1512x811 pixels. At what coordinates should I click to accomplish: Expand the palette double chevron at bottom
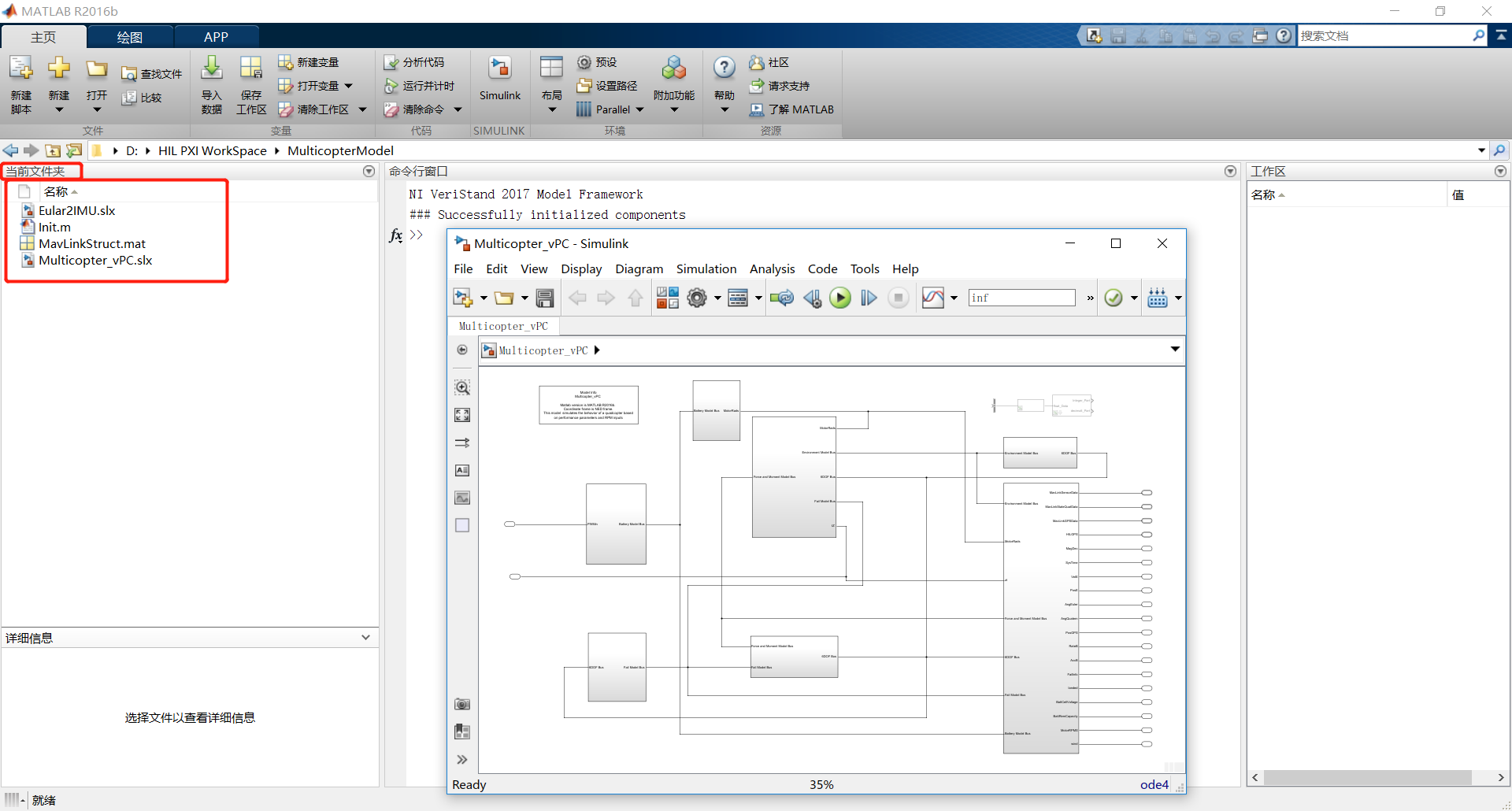point(462,760)
